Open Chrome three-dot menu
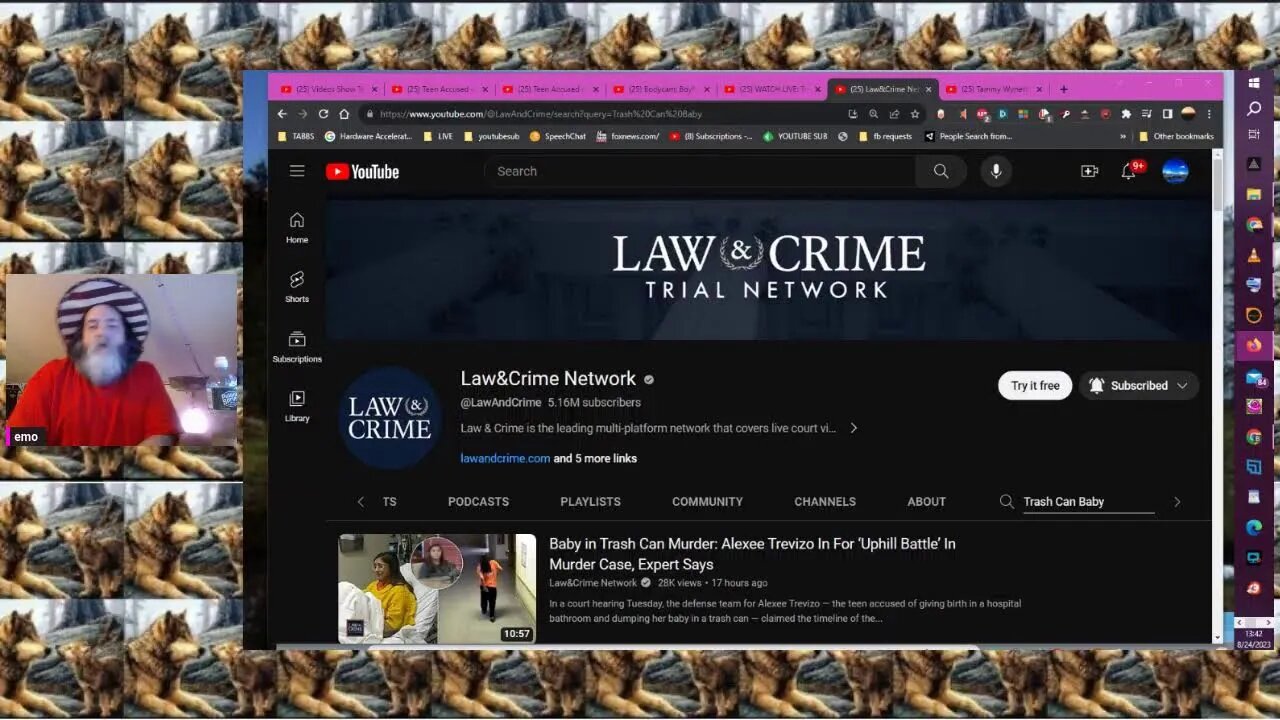The width and height of the screenshot is (1280, 720). coord(1208,114)
